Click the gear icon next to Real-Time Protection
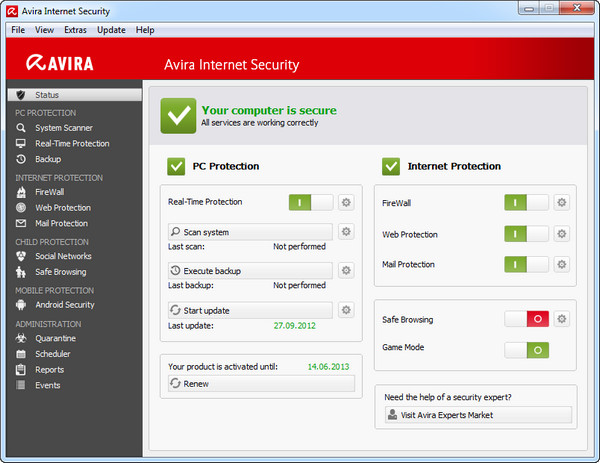 [346, 202]
